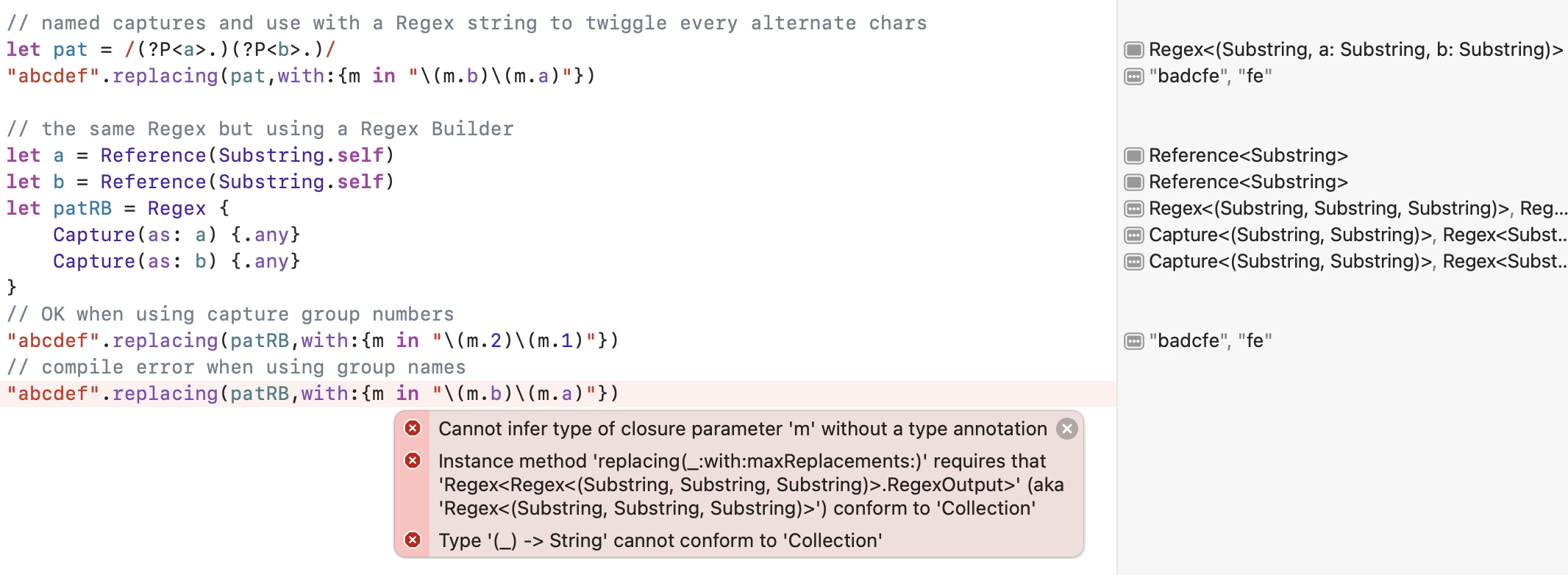Show result icon for the Capture(as: b) line
This screenshot has width=1568, height=575.
1134,262
